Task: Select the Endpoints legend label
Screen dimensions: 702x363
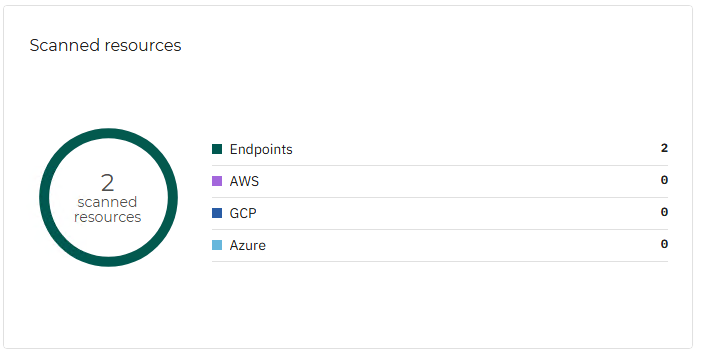Action: (261, 149)
